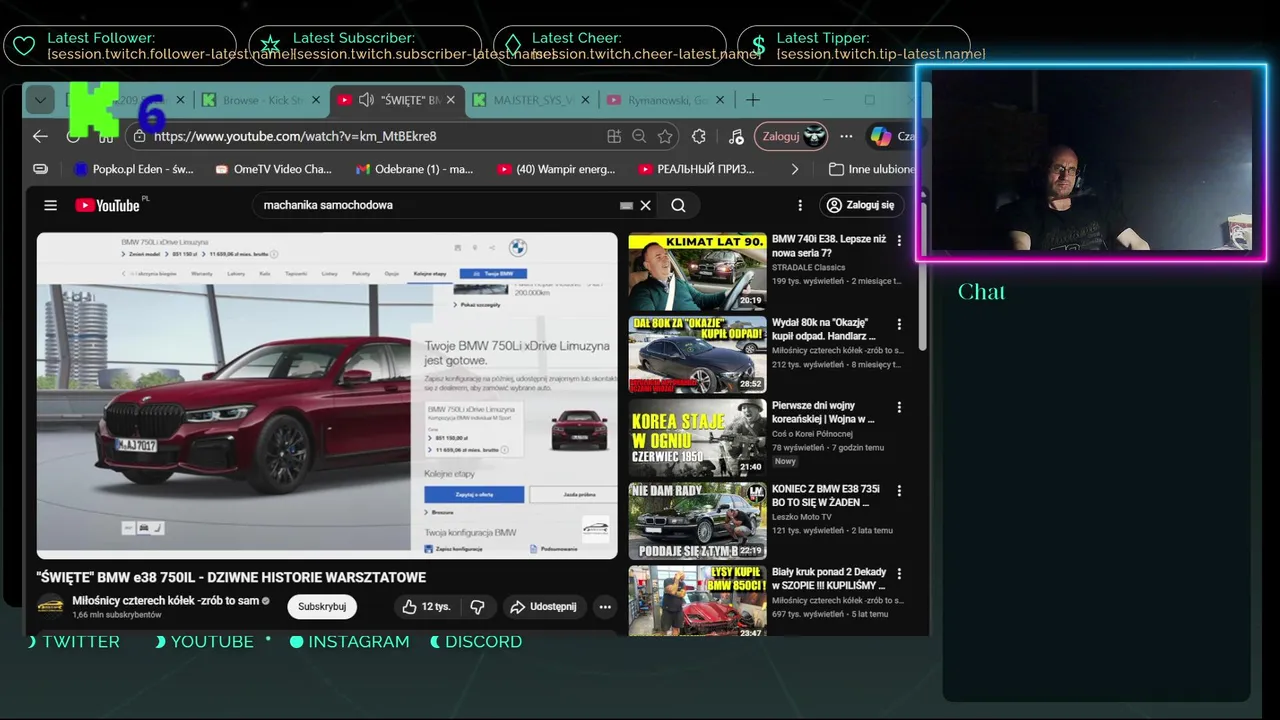Image resolution: width=1280 pixels, height=720 pixels.
Task: Click the Latest Follower heart icon
Action: click(x=24, y=46)
